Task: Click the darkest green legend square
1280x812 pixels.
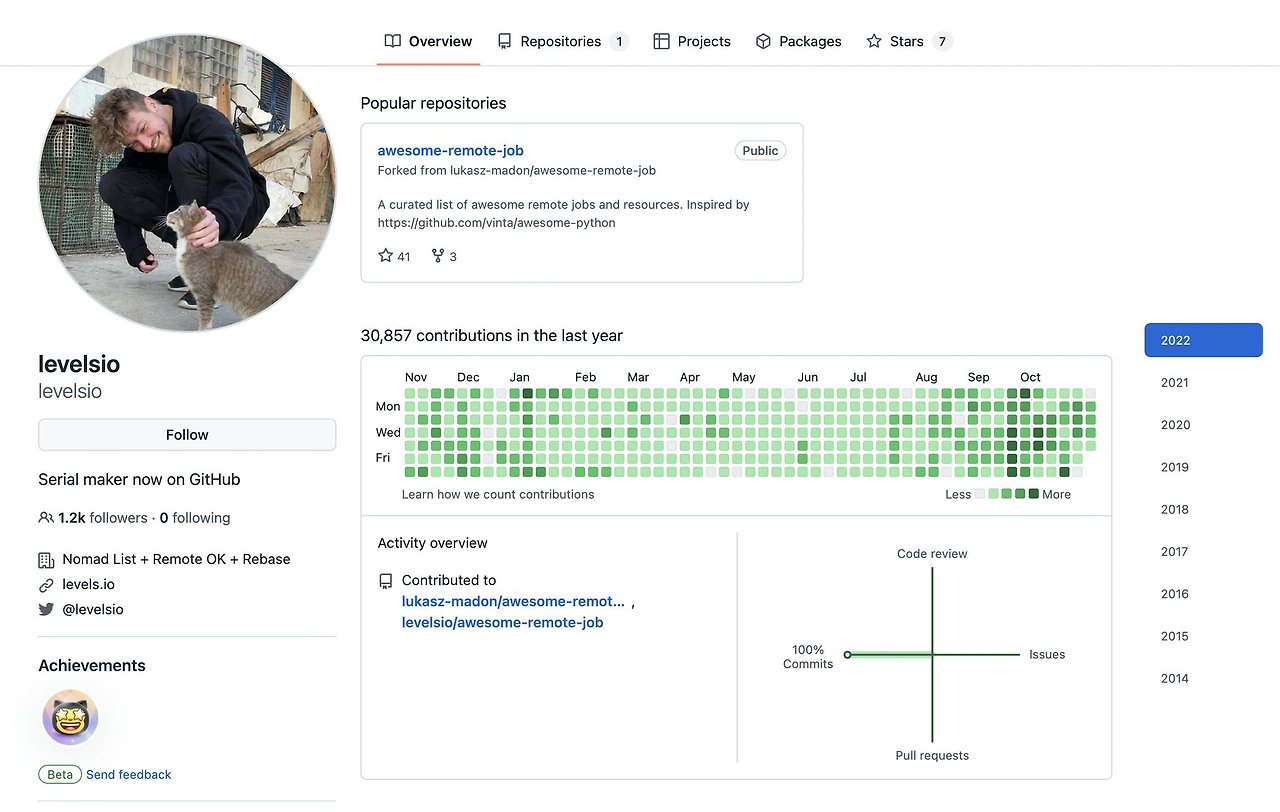Action: tap(1034, 494)
